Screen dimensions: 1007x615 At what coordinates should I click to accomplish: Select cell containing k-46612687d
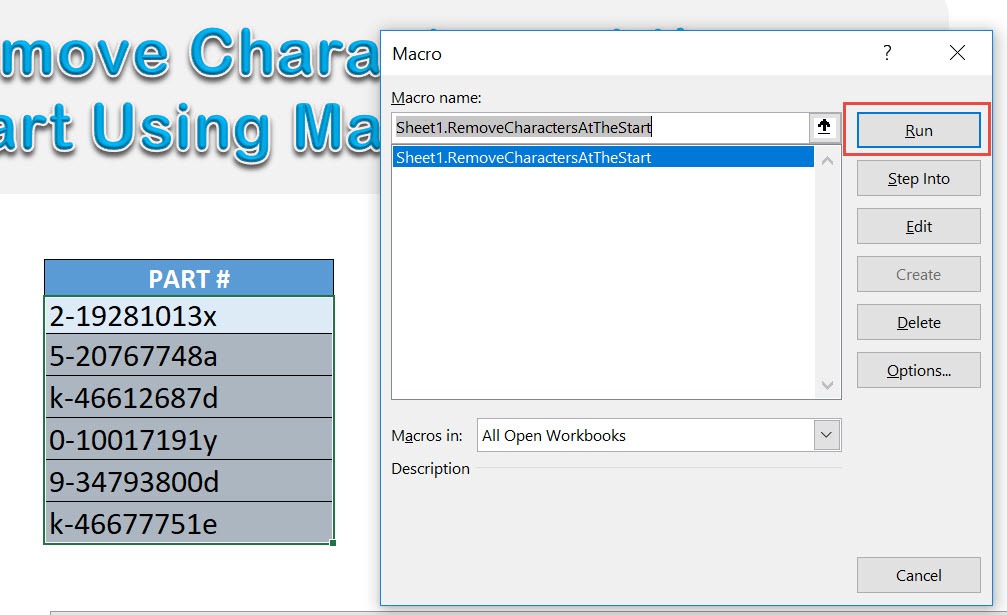coord(189,397)
